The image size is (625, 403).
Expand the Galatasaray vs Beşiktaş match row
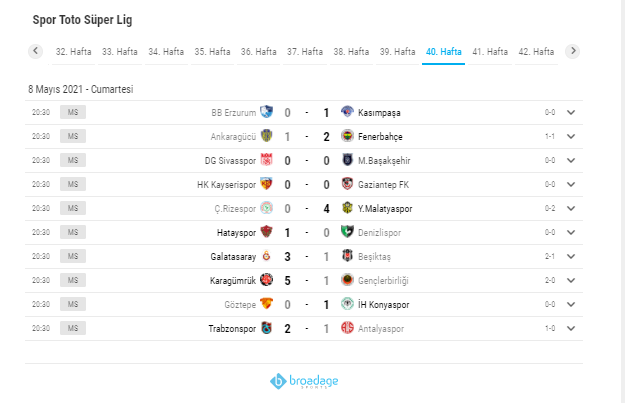click(x=571, y=256)
